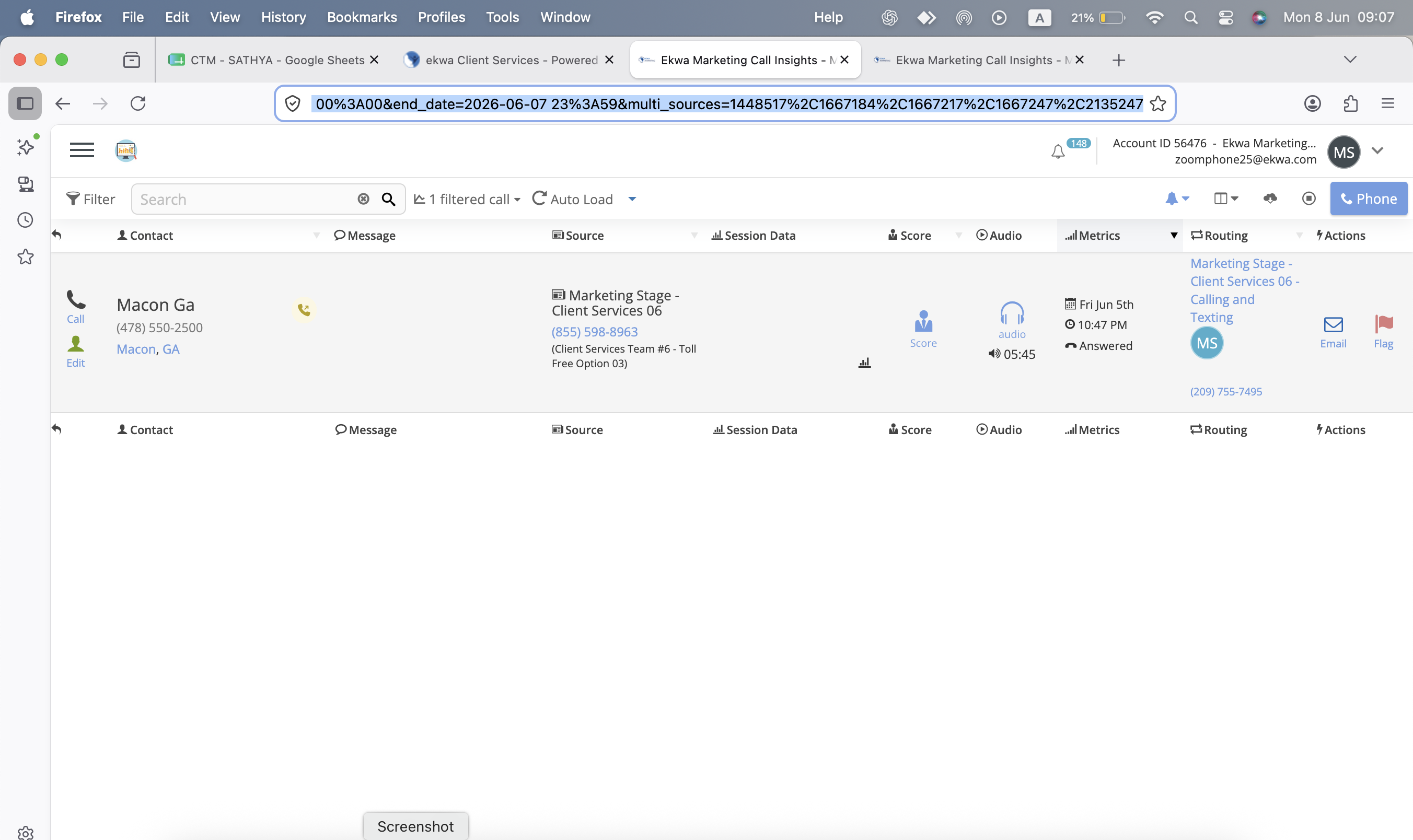Open the Extensions puzzle icon

tap(1351, 103)
